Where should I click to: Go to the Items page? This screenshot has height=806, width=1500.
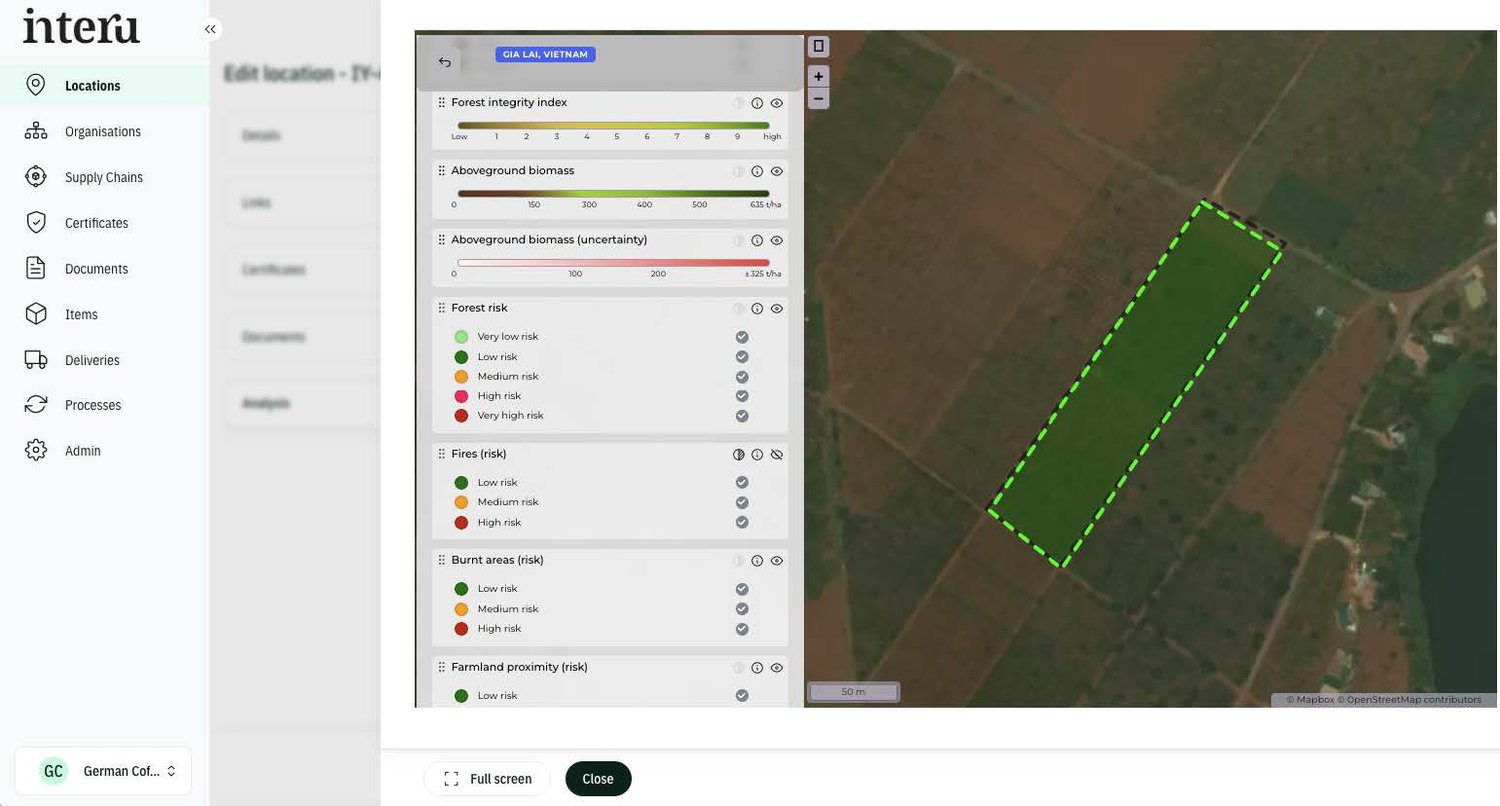(104, 314)
